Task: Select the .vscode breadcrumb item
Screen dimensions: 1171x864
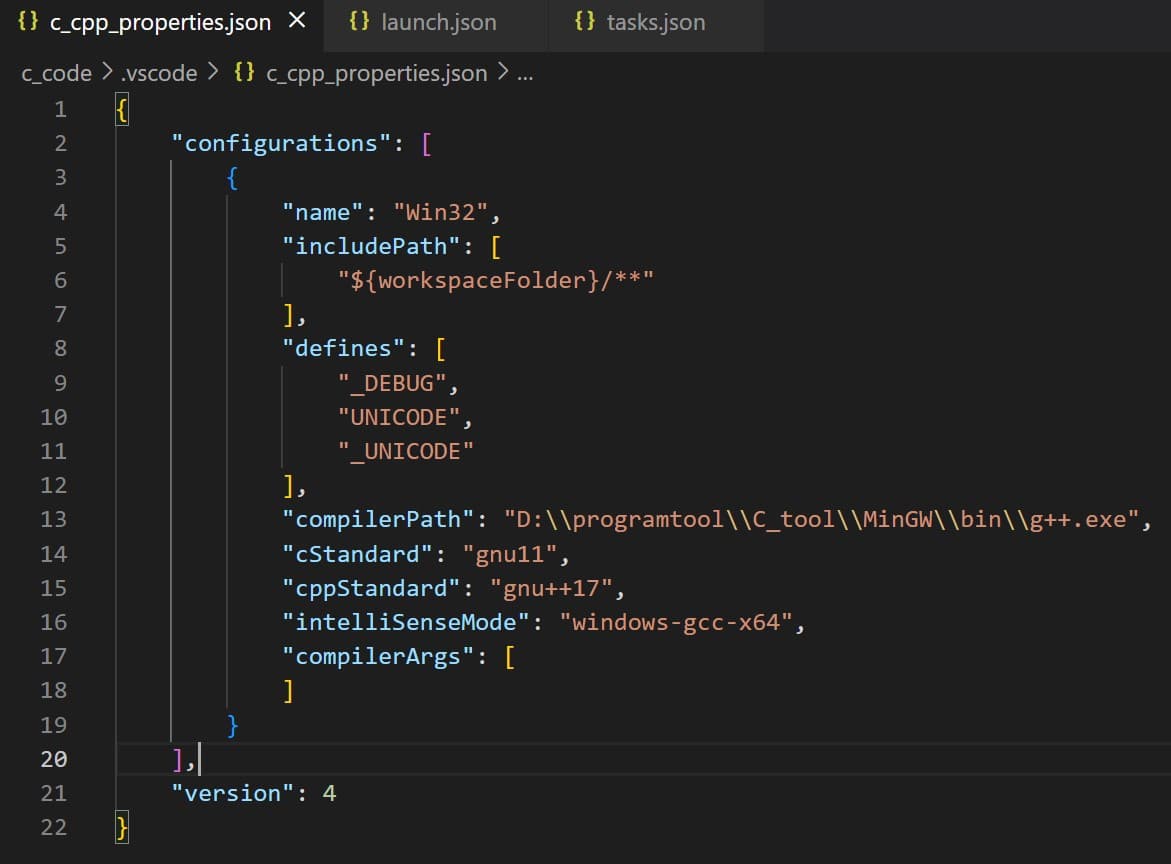Action: click(161, 73)
